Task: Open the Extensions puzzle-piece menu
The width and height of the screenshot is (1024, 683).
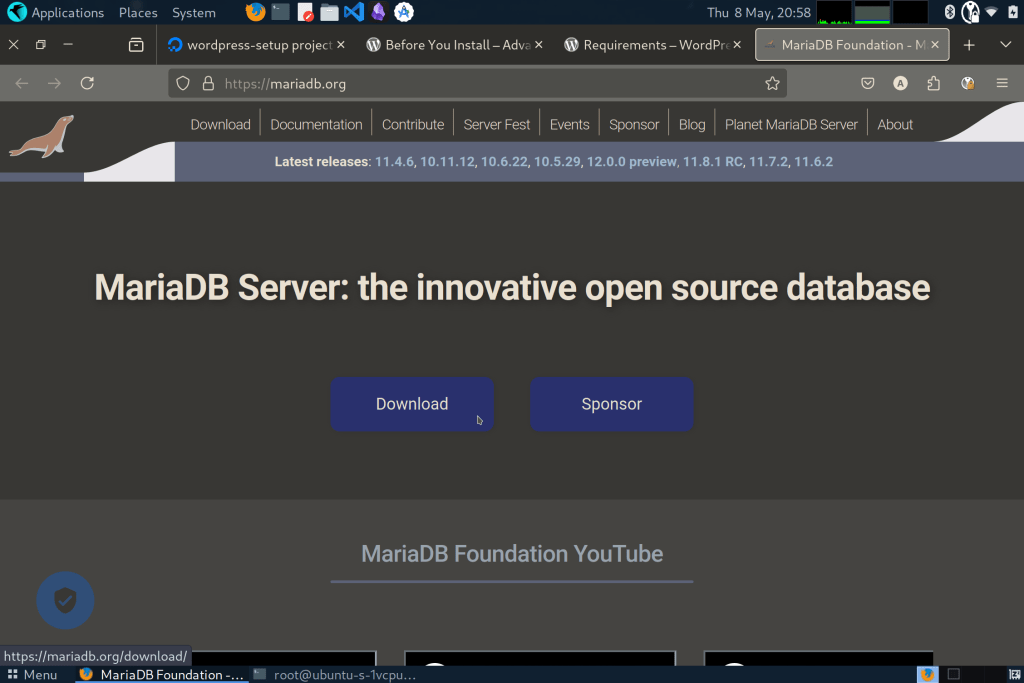Action: pyautogui.click(x=934, y=83)
